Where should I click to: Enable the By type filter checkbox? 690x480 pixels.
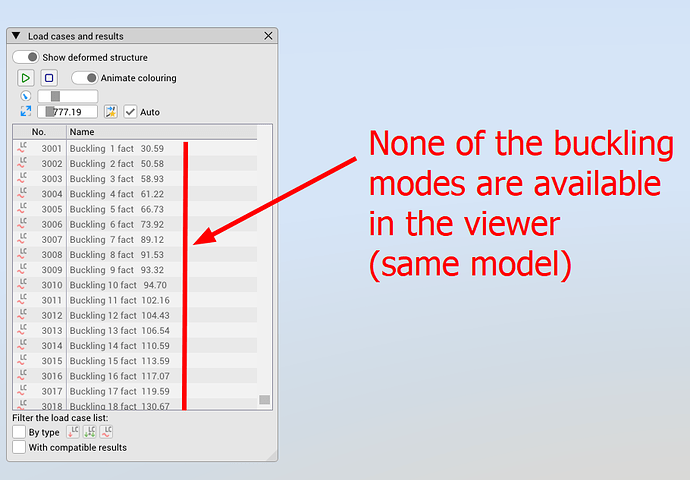point(19,432)
